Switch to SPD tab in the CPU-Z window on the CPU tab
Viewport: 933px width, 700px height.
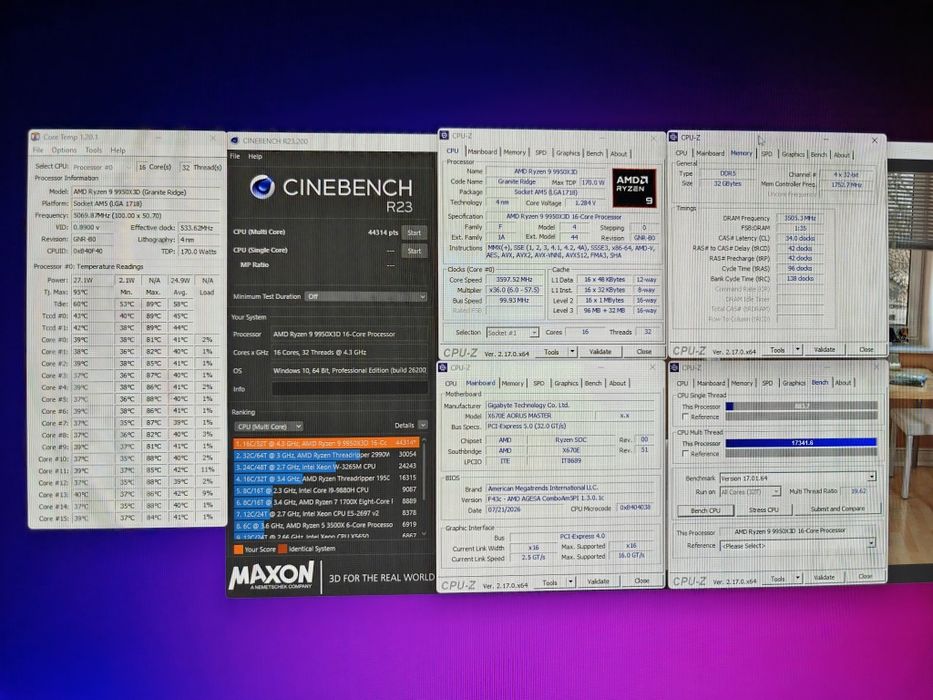pos(540,153)
